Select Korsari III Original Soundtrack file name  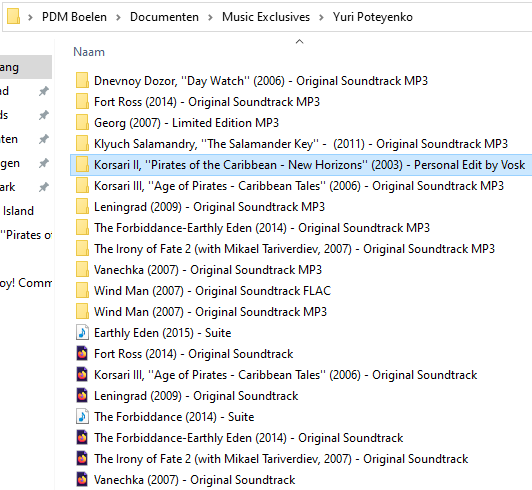[x=285, y=375]
